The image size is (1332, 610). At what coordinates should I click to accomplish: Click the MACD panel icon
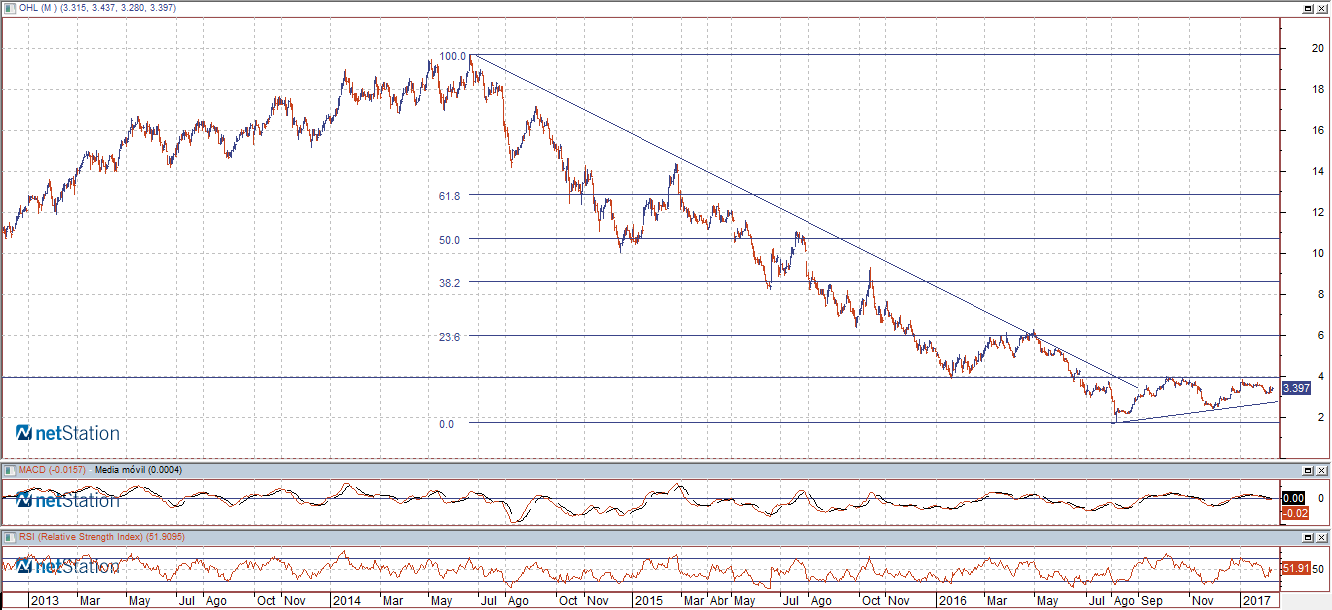pos(8,470)
